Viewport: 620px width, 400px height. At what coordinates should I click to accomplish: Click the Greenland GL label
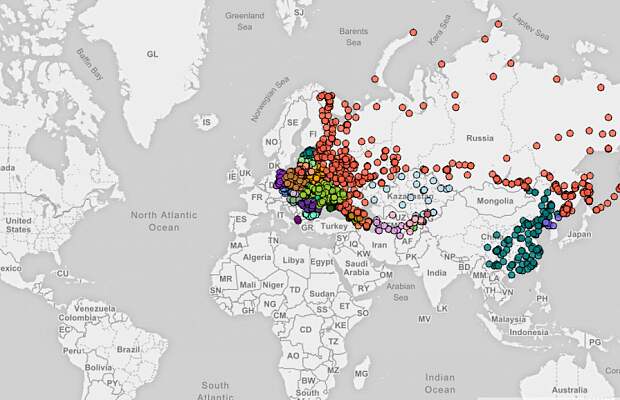[x=152, y=54]
